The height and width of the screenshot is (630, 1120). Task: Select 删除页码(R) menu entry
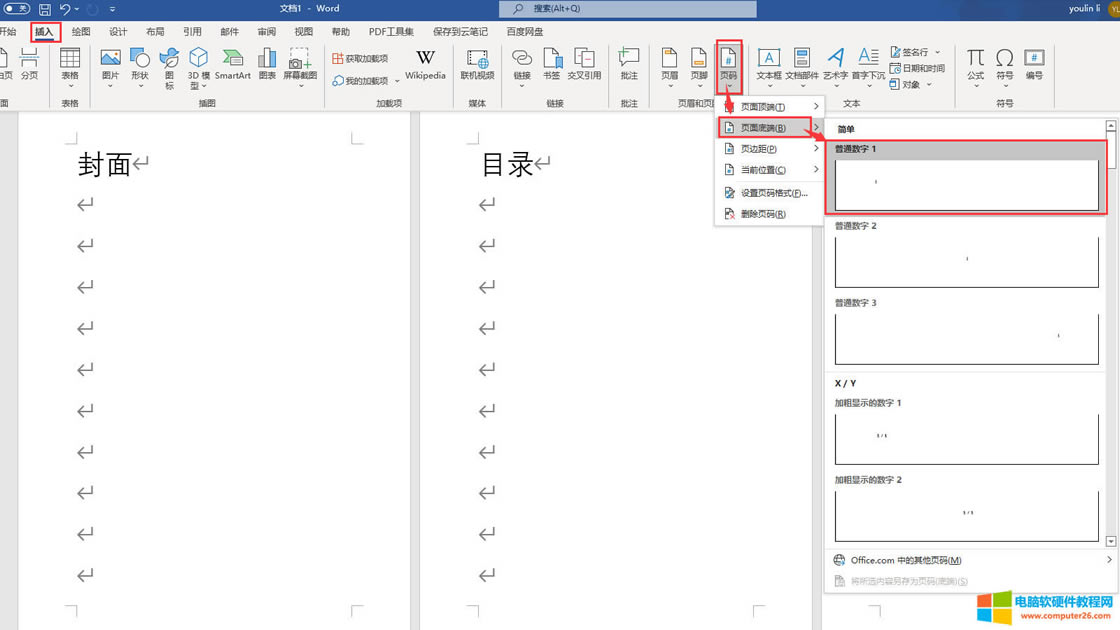(x=762, y=214)
